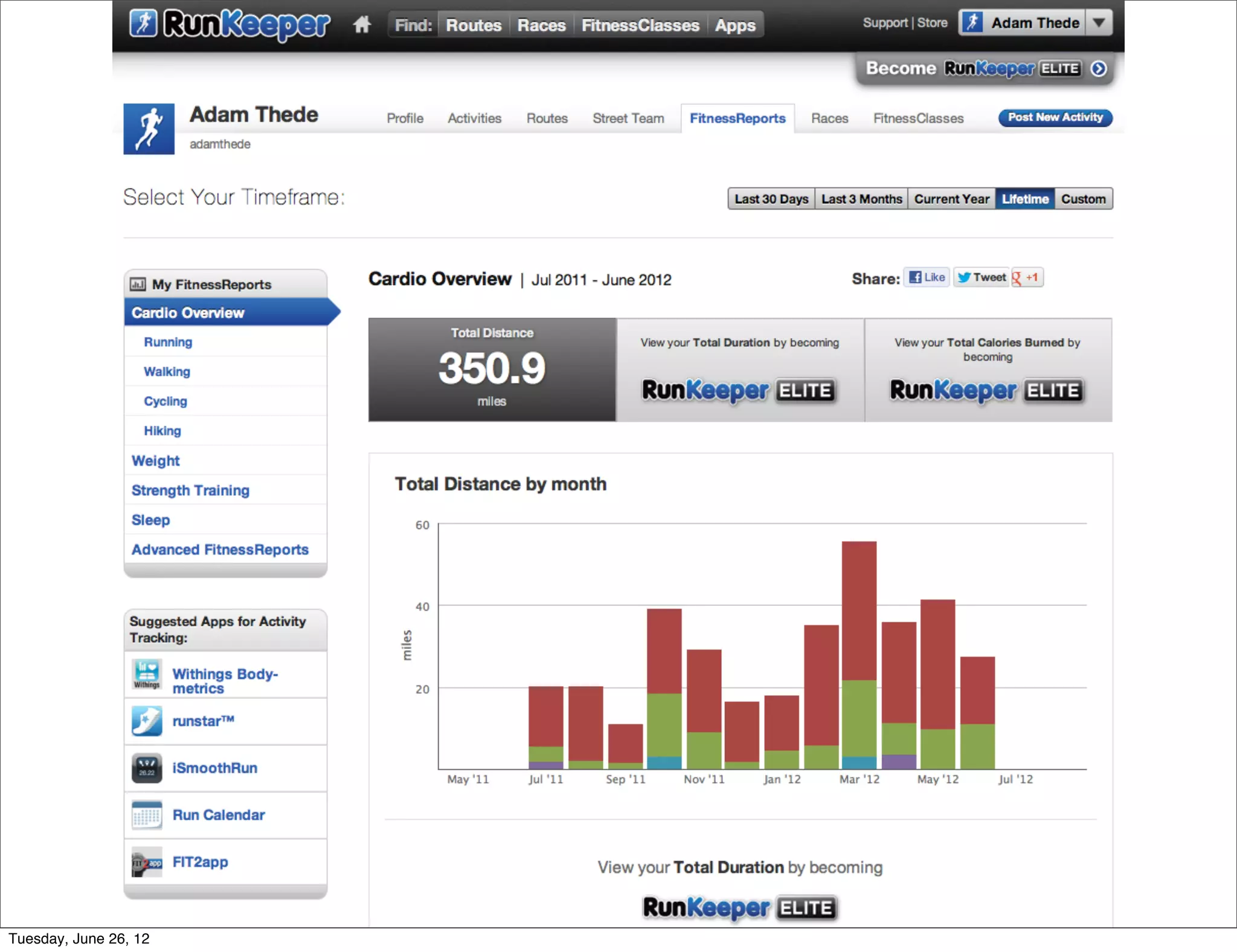This screenshot has height=952, width=1237.
Task: Switch to the Races profile tab
Action: click(829, 118)
